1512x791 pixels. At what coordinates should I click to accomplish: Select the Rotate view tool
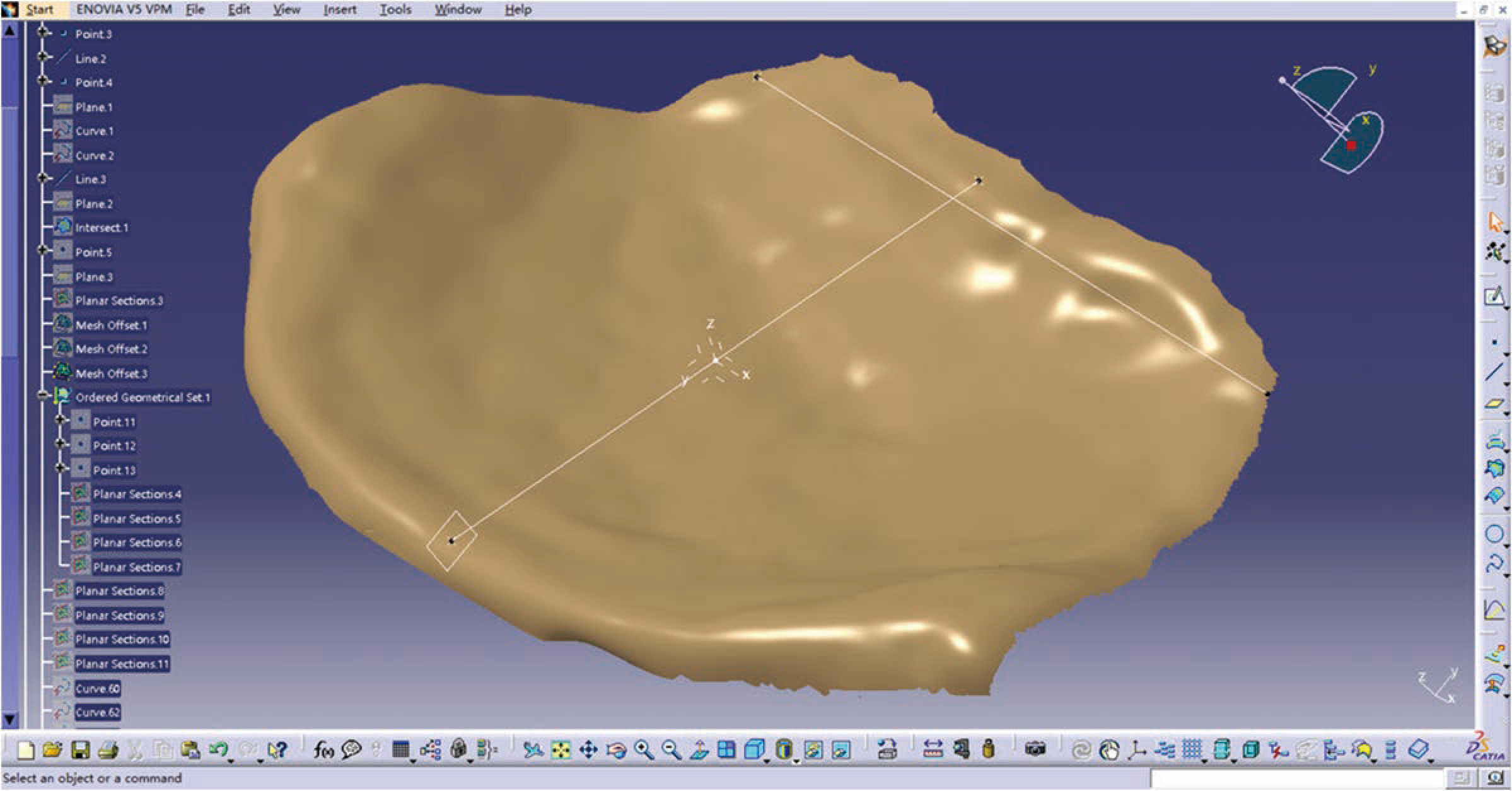[616, 750]
